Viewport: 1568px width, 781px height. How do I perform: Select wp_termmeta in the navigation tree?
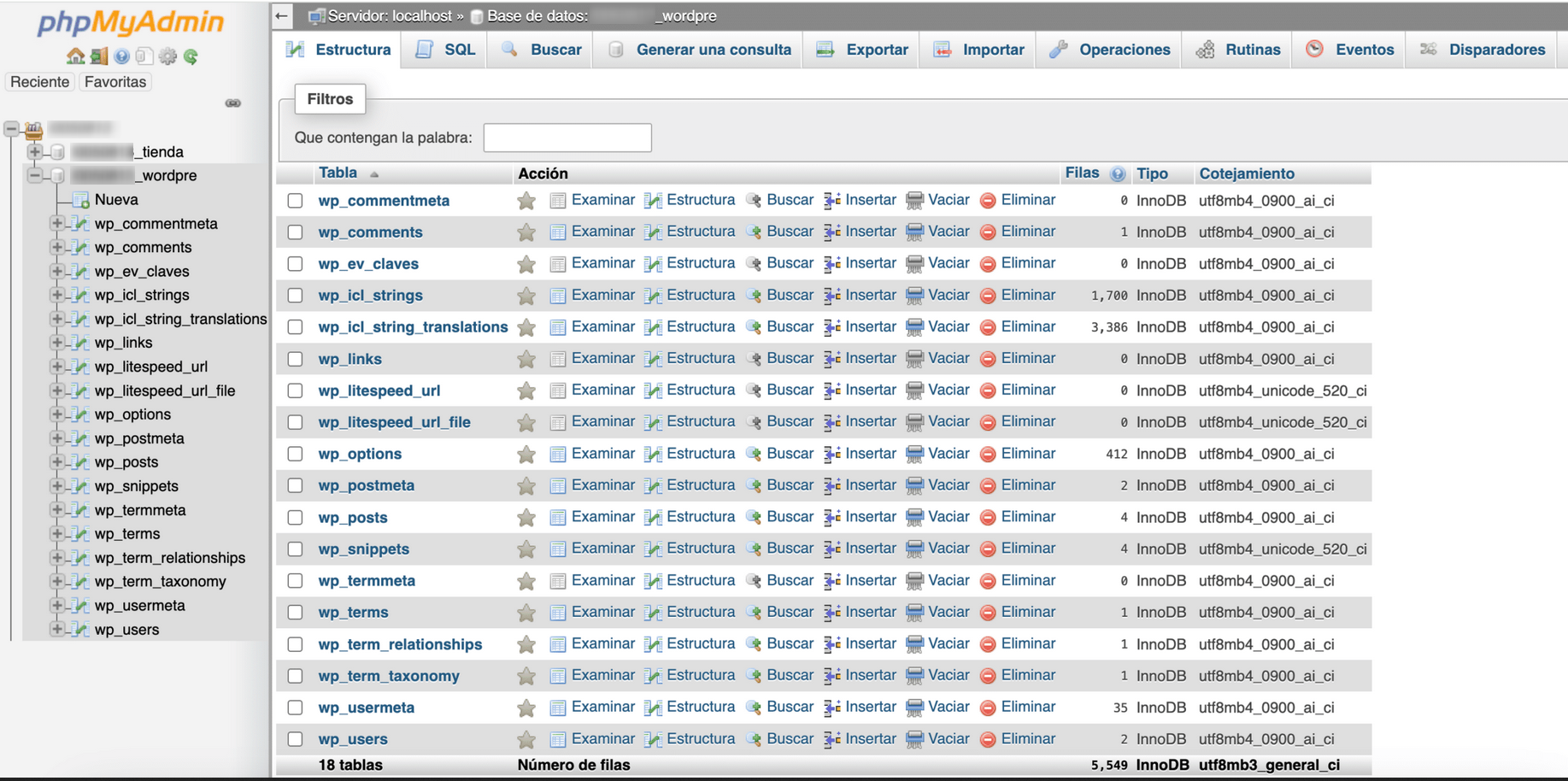click(140, 510)
